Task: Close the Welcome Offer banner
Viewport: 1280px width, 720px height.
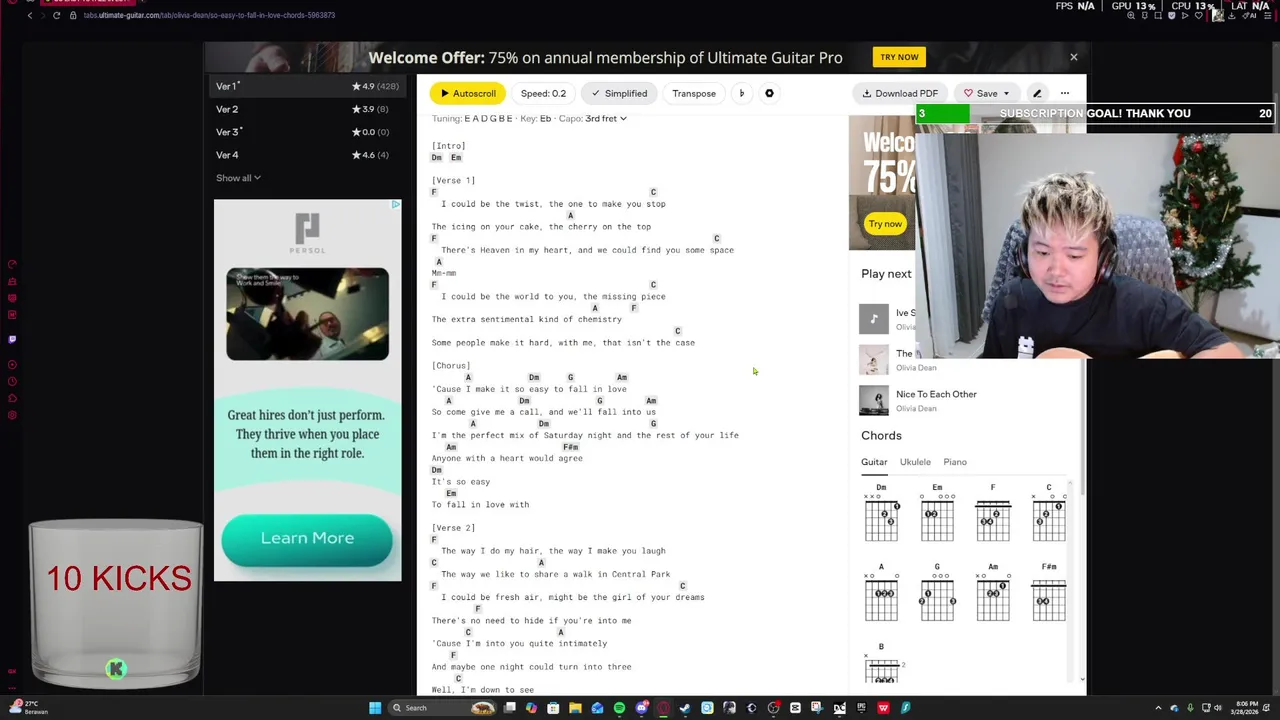Action: tap(1074, 57)
